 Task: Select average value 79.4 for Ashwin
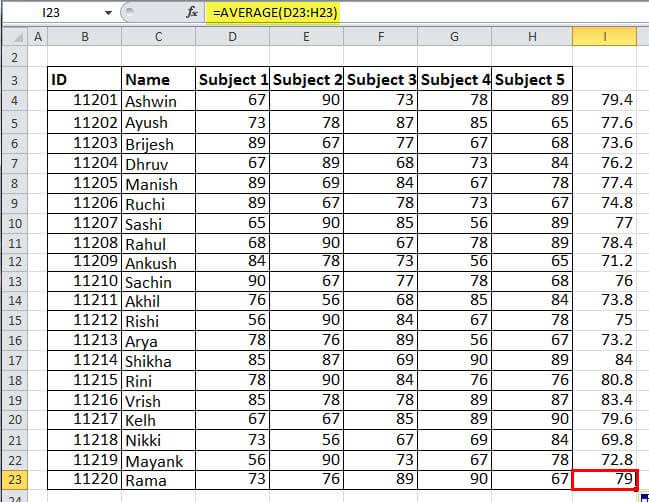[x=605, y=101]
